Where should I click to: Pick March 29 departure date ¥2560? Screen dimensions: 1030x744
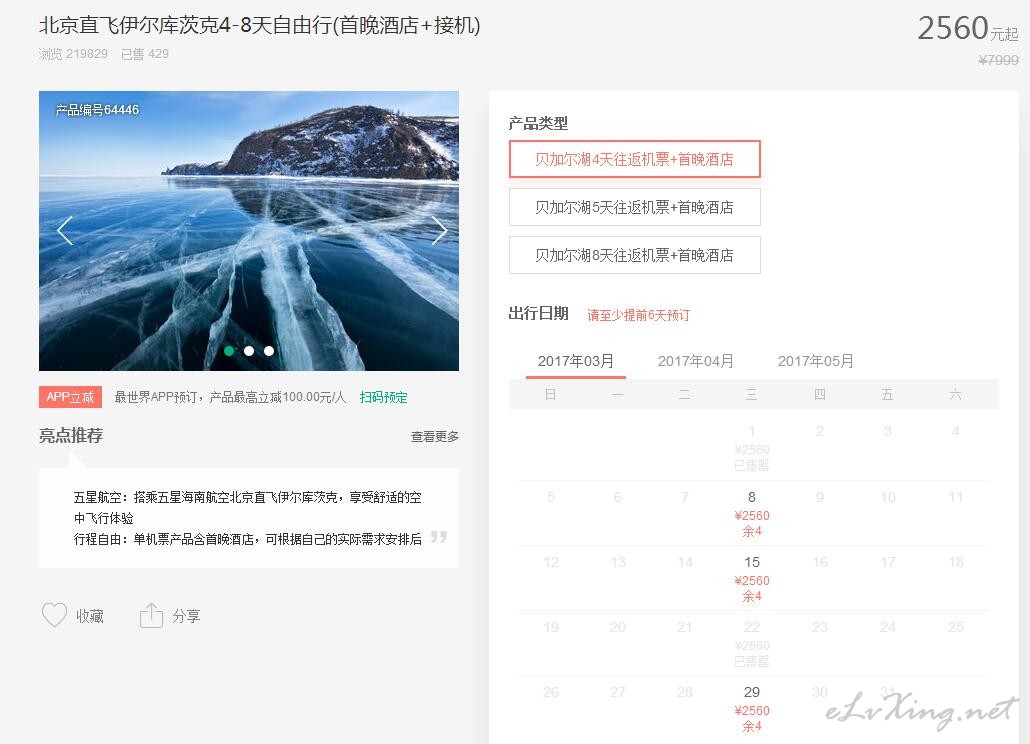coord(751,709)
